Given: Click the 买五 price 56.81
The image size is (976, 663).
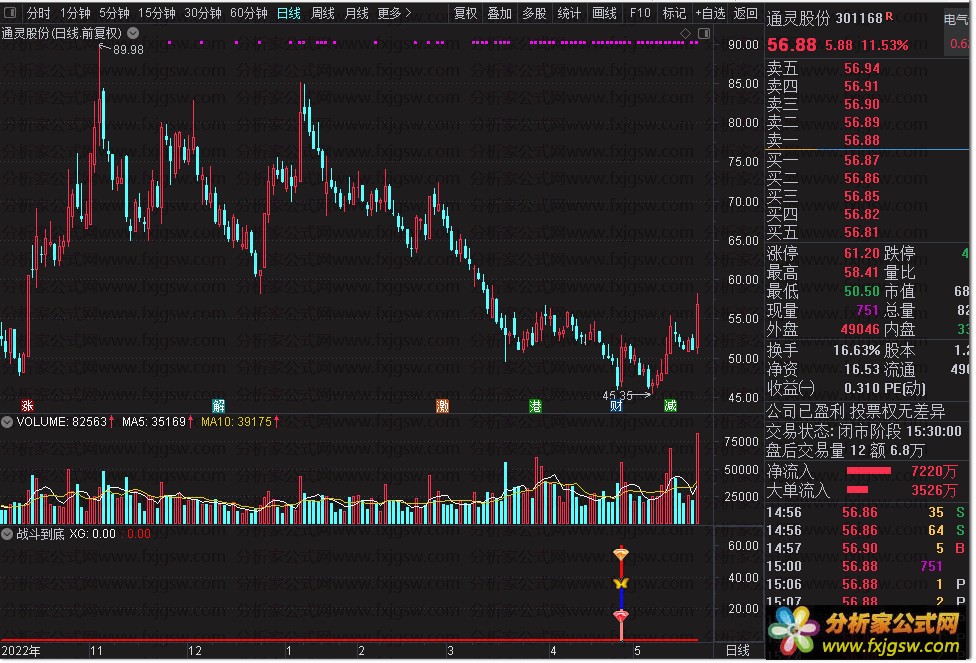Looking at the screenshot, I should click(862, 233).
